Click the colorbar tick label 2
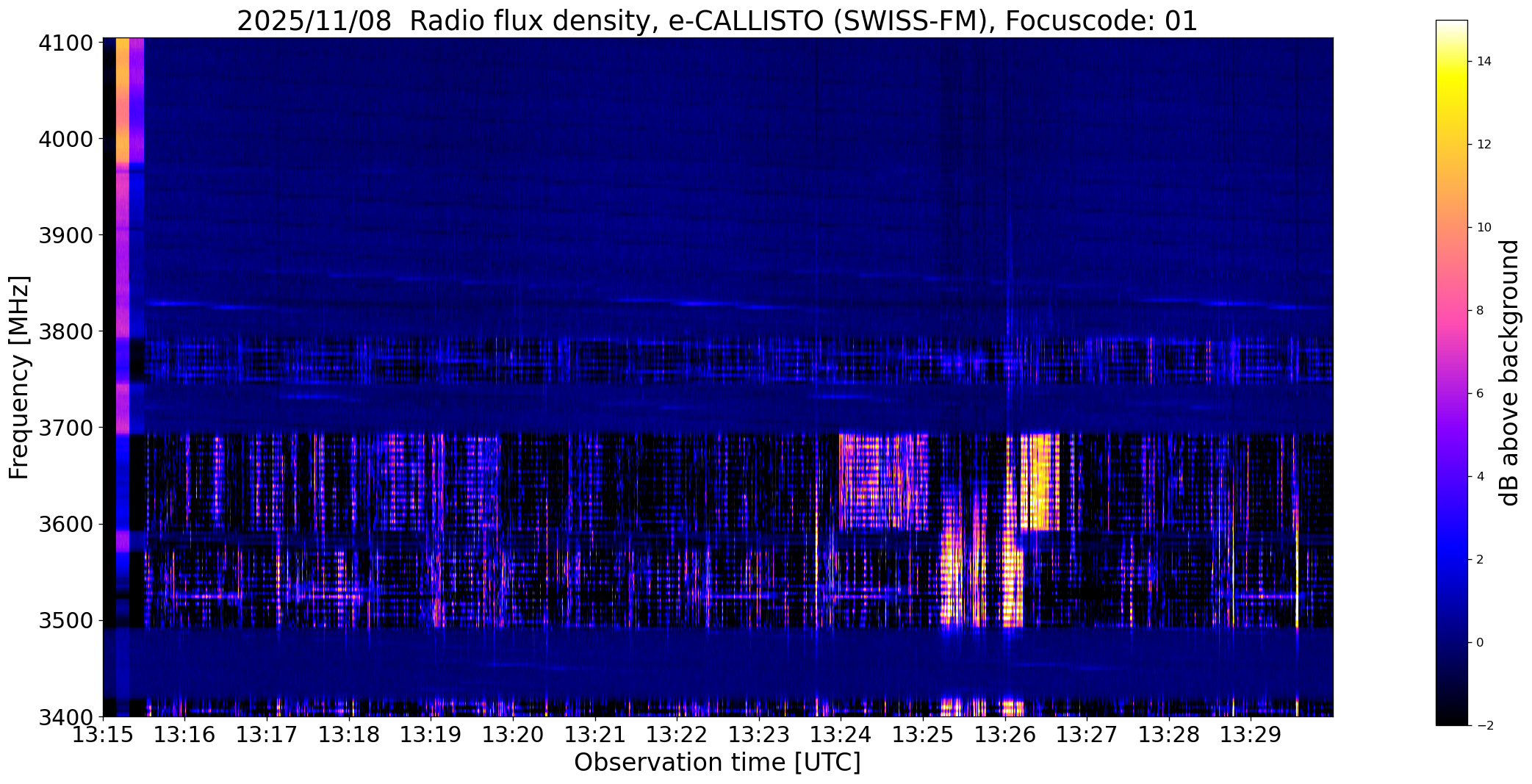Screen dimensions: 1532x784 coord(1480,560)
